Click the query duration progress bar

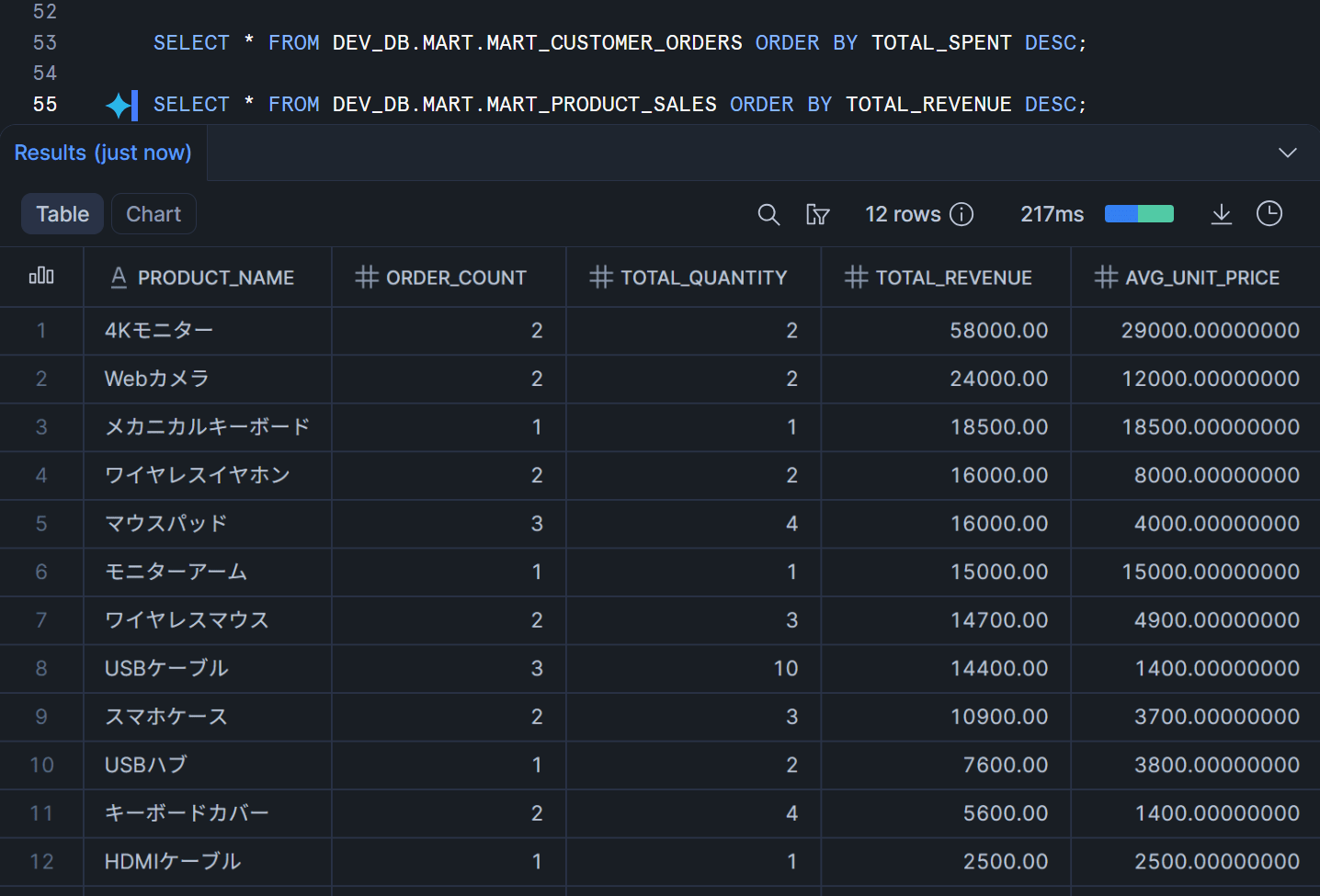coord(1139,214)
